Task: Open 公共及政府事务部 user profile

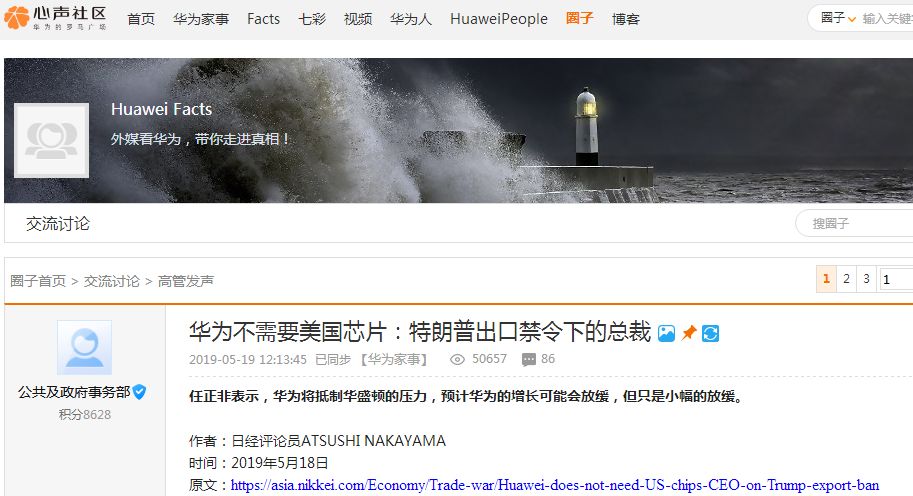Action: pos(74,392)
